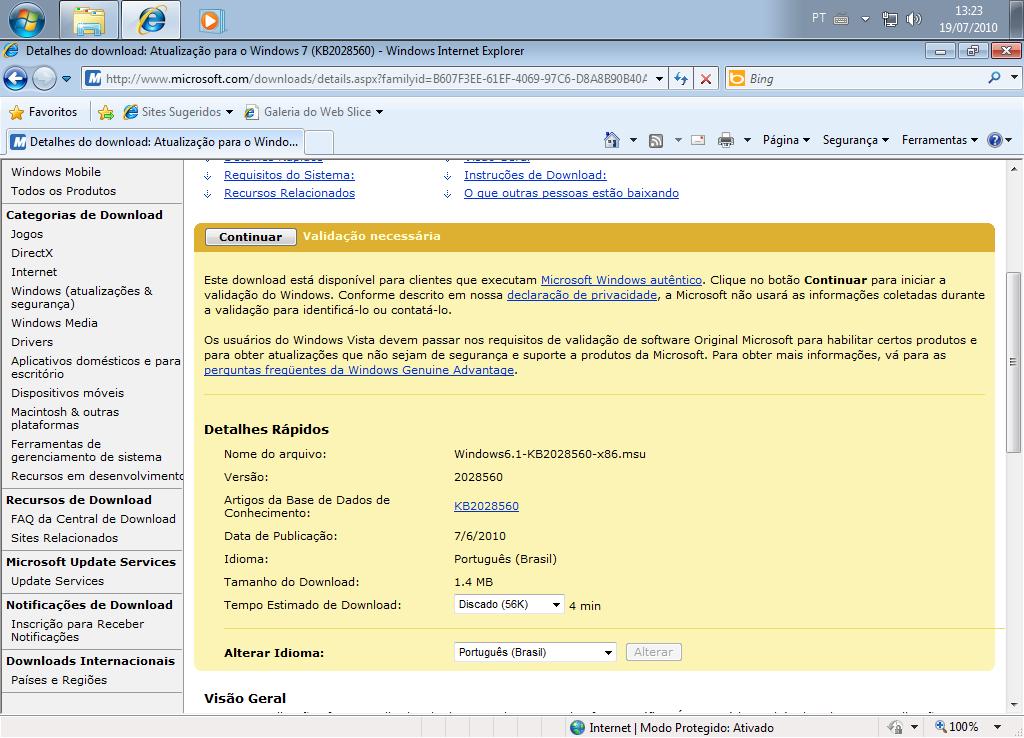Screen dimensions: 1024x738
Task: Launch Windows Media Player from taskbar
Action: click(x=211, y=20)
